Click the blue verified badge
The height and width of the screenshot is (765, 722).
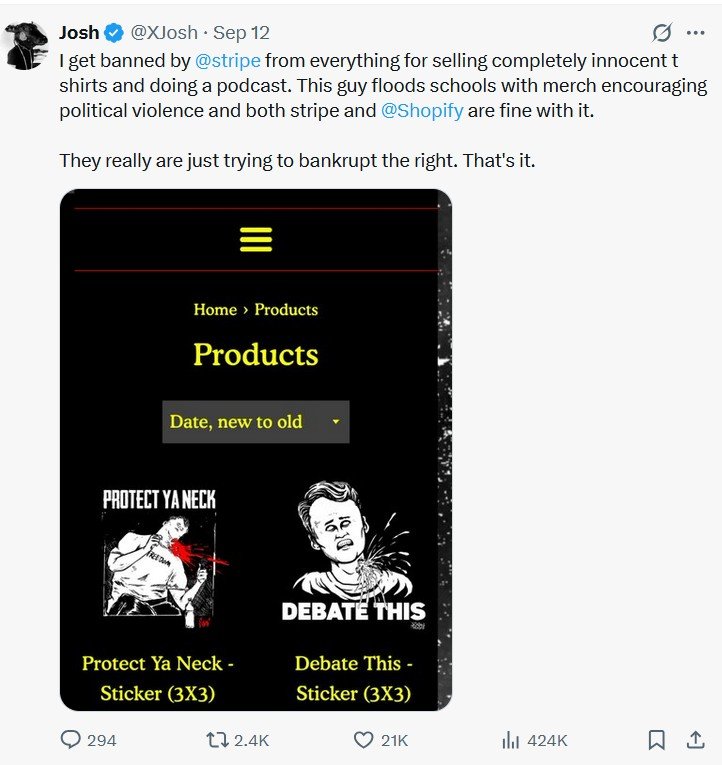point(115,33)
